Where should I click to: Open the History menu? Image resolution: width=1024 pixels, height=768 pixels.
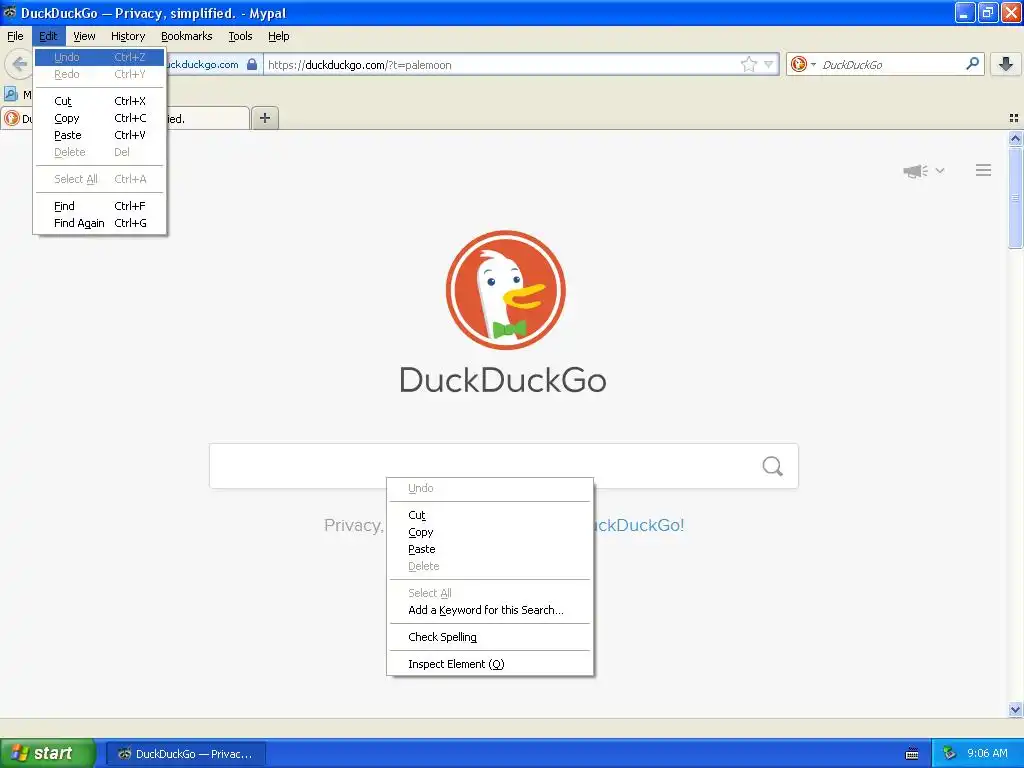point(128,36)
